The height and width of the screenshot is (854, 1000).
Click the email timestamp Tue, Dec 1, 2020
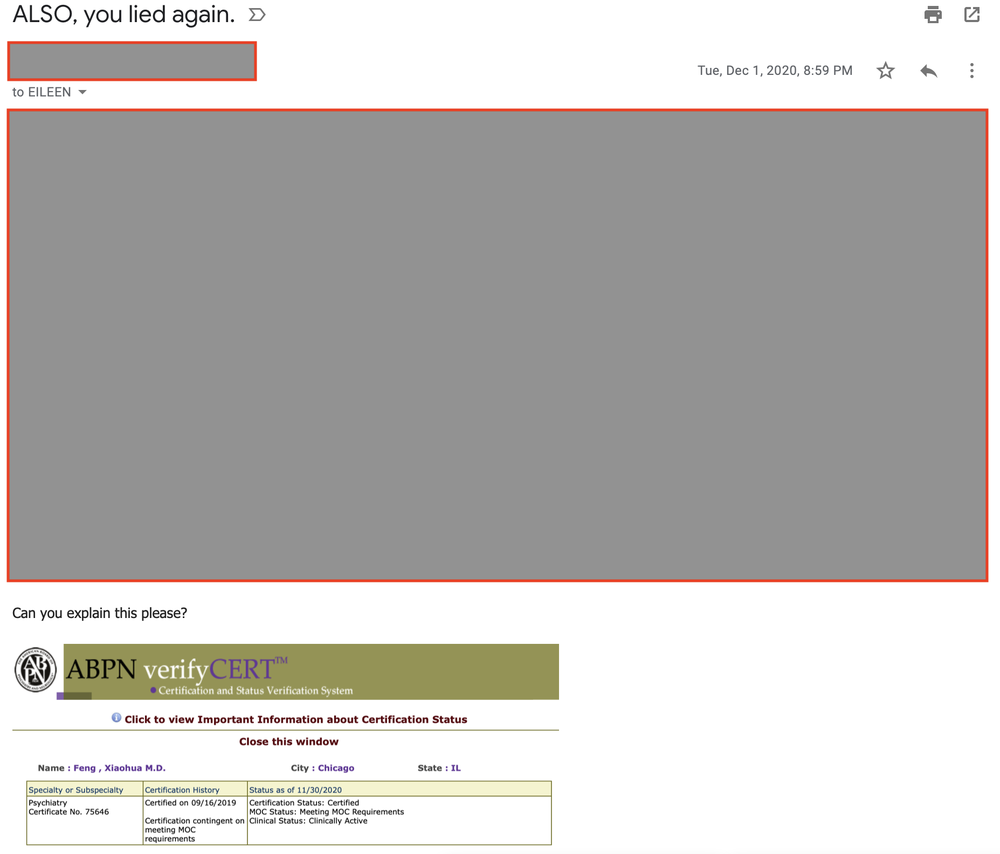(x=774, y=71)
